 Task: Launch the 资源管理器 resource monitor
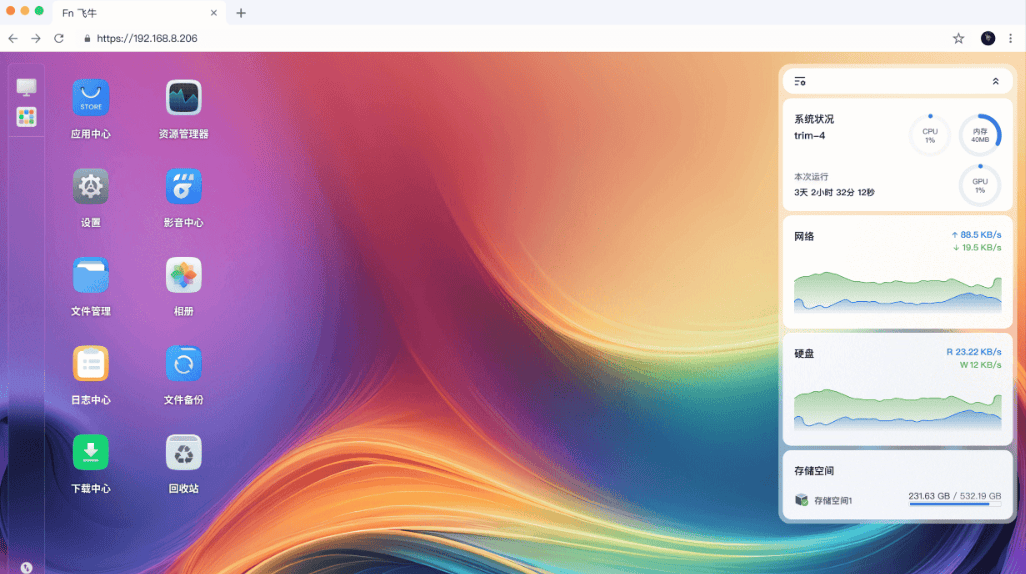184,98
